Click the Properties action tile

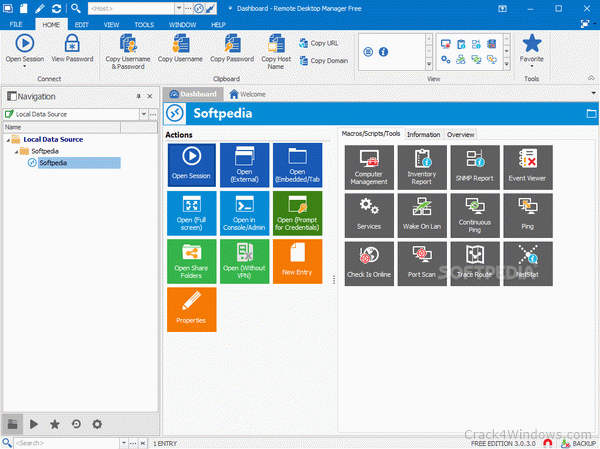pyautogui.click(x=191, y=310)
